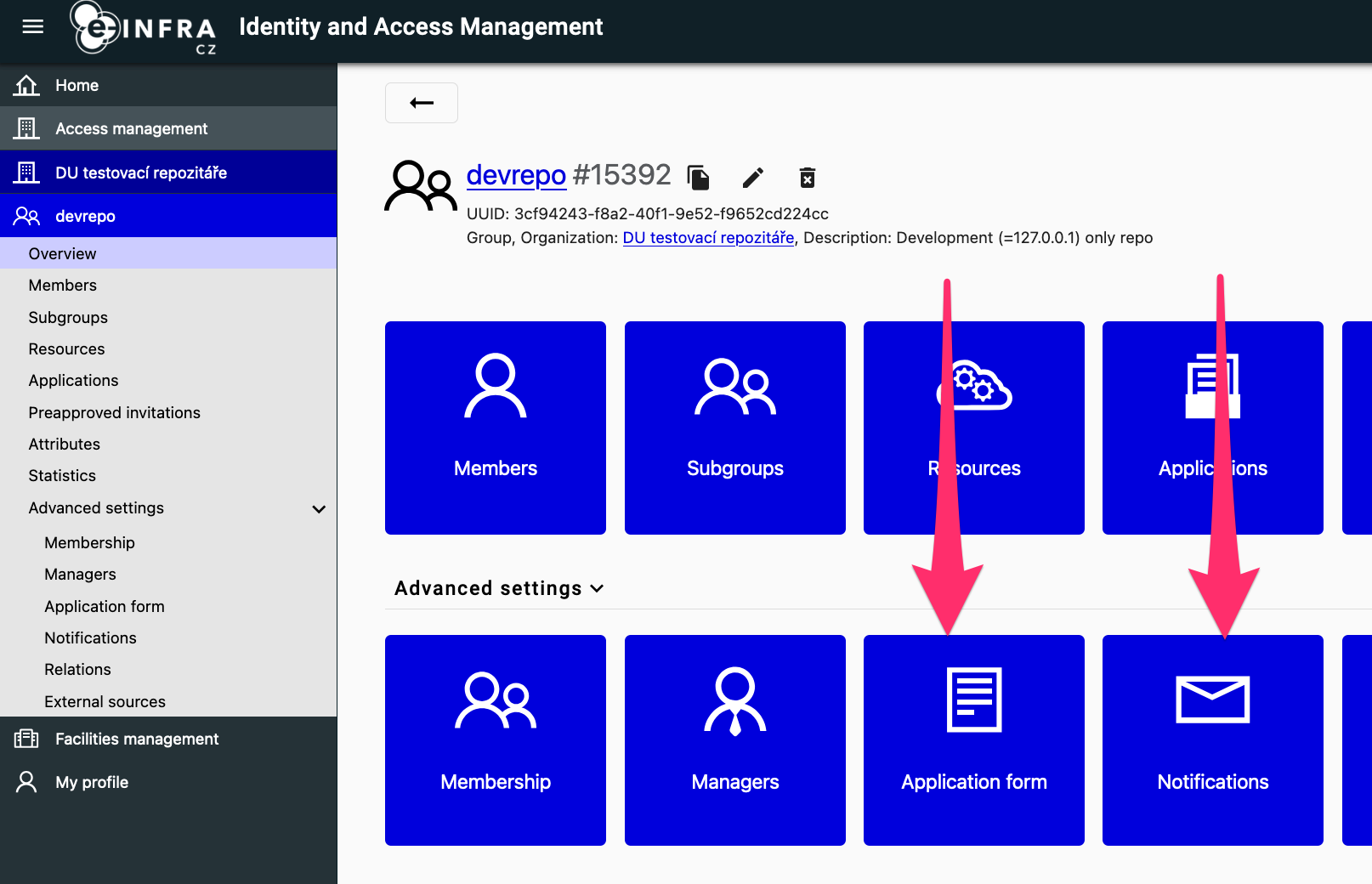Delete the group using the trash icon
This screenshot has width=1372, height=884.
pos(807,178)
